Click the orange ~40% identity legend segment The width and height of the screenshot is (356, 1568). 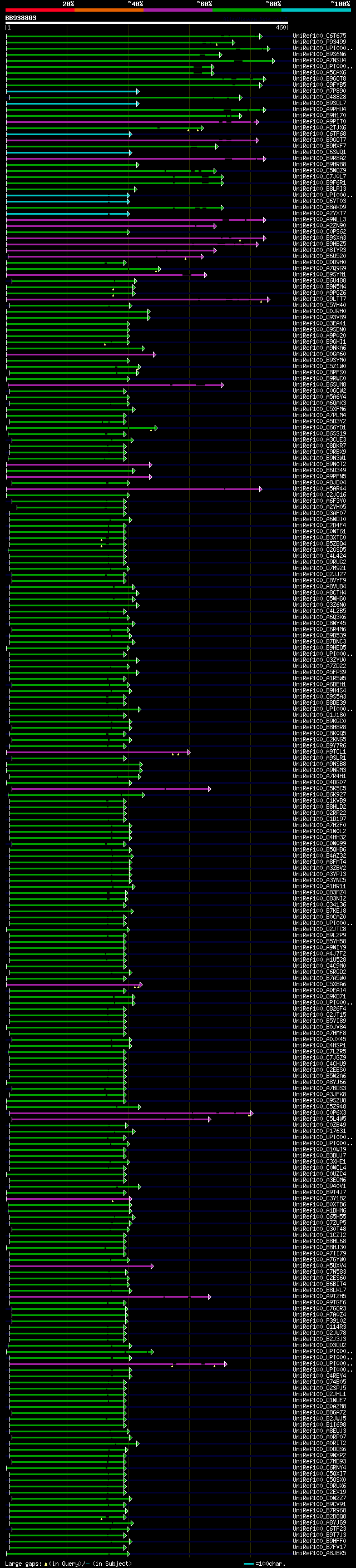pos(109,10)
